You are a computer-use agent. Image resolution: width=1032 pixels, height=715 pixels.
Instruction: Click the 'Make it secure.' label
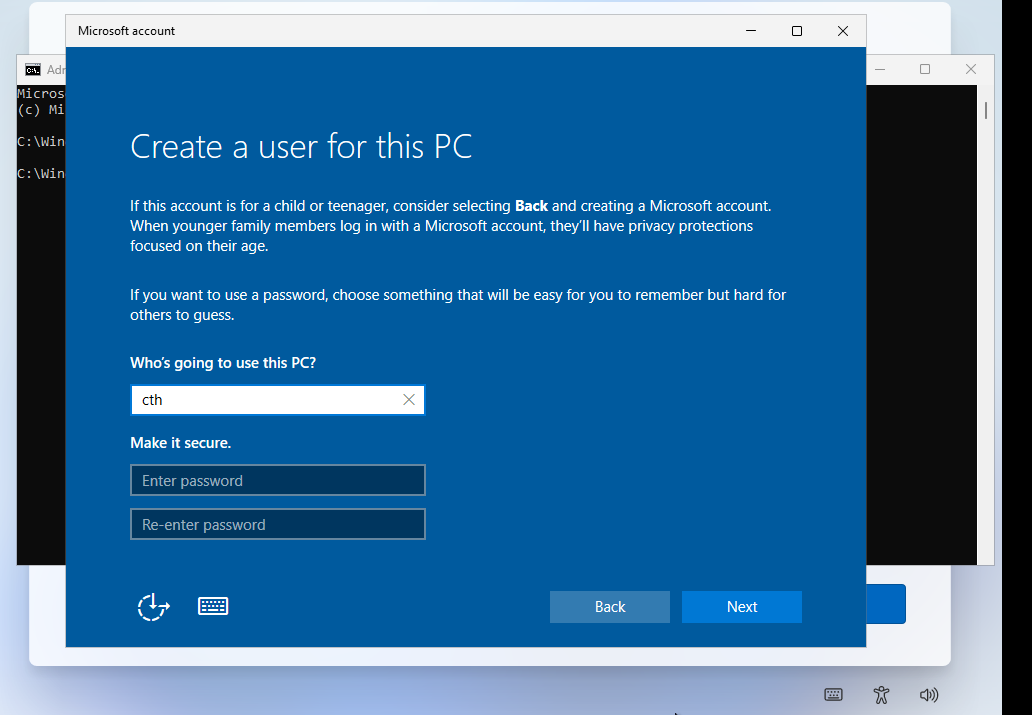(180, 443)
